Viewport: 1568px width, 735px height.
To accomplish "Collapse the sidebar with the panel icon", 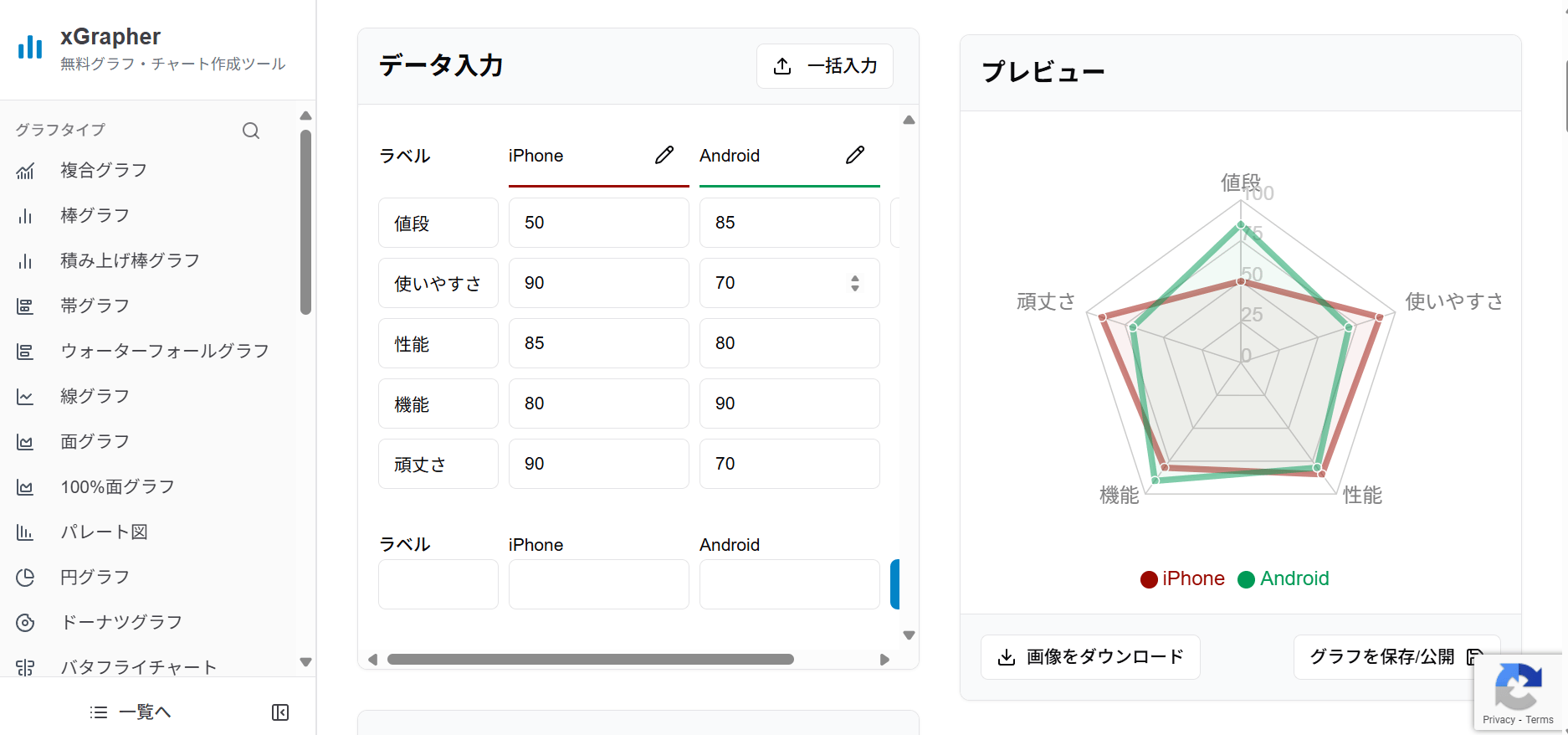I will point(280,712).
